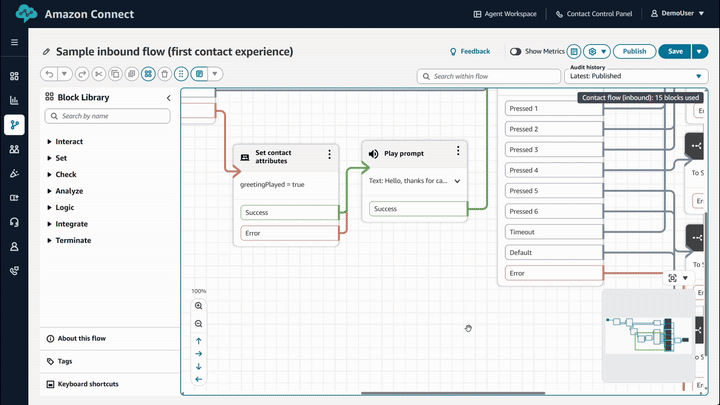Open the Save button dropdown arrow
720x405 pixels.
tap(699, 51)
